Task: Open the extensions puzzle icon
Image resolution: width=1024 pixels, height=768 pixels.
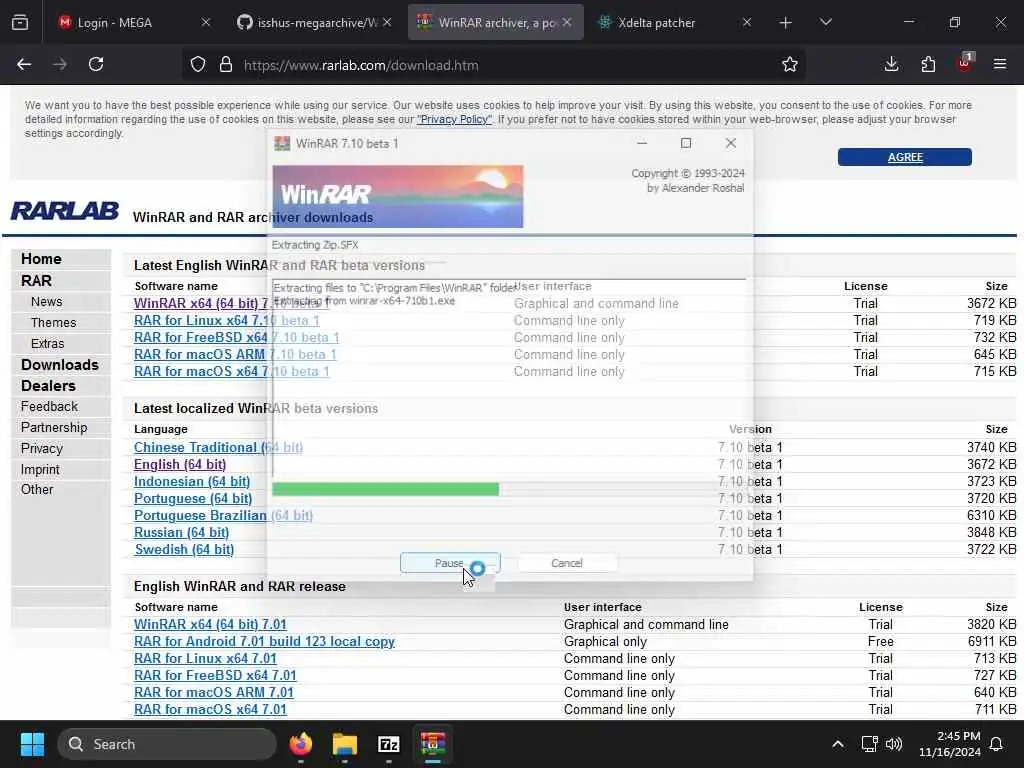Action: click(x=928, y=64)
